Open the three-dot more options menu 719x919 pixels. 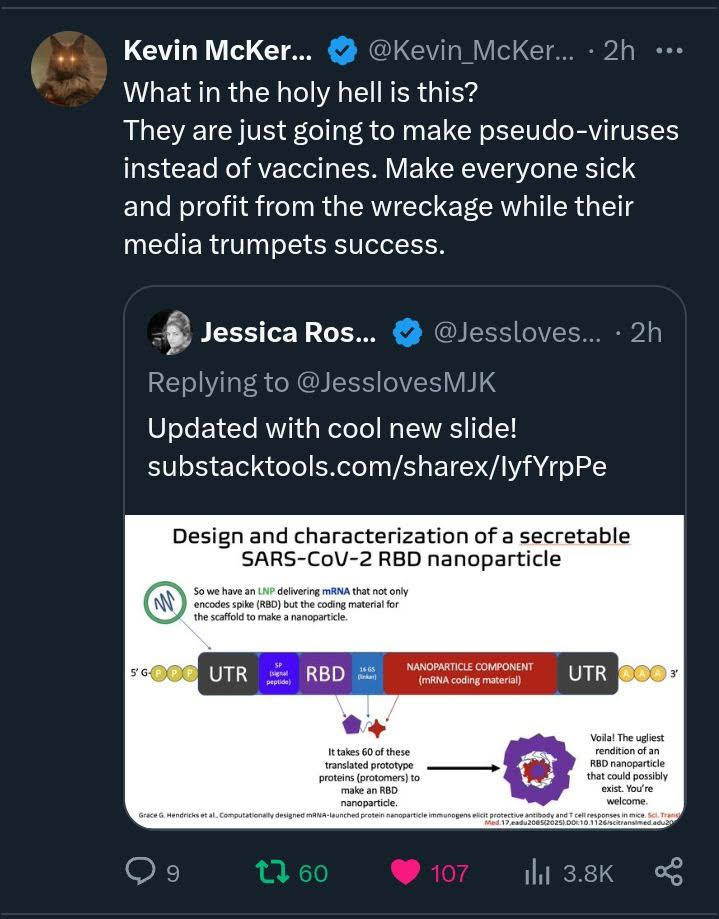668,50
